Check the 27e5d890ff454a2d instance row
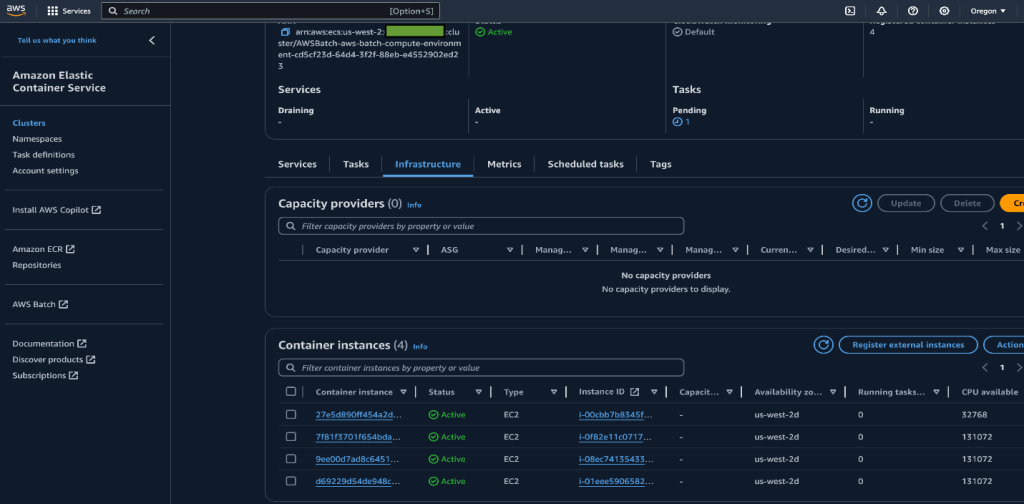The image size is (1024, 504). click(291, 415)
